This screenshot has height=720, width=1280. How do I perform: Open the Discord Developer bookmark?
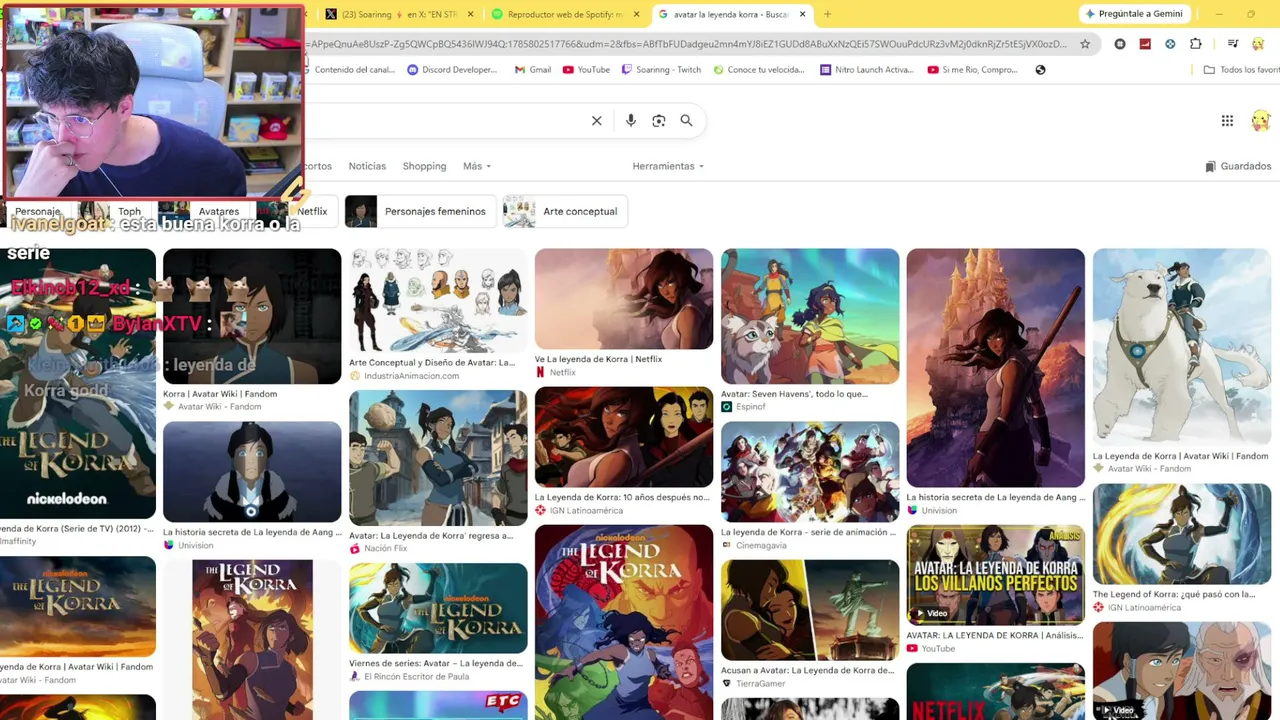(452, 70)
